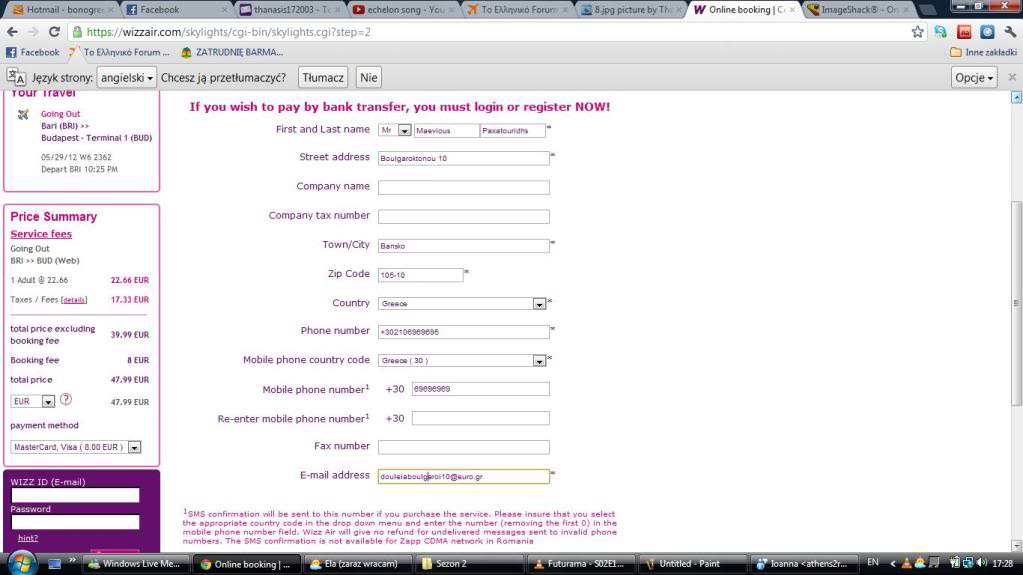Open Ioanna chat window in taskbar
This screenshot has width=1023, height=575.
802,564
